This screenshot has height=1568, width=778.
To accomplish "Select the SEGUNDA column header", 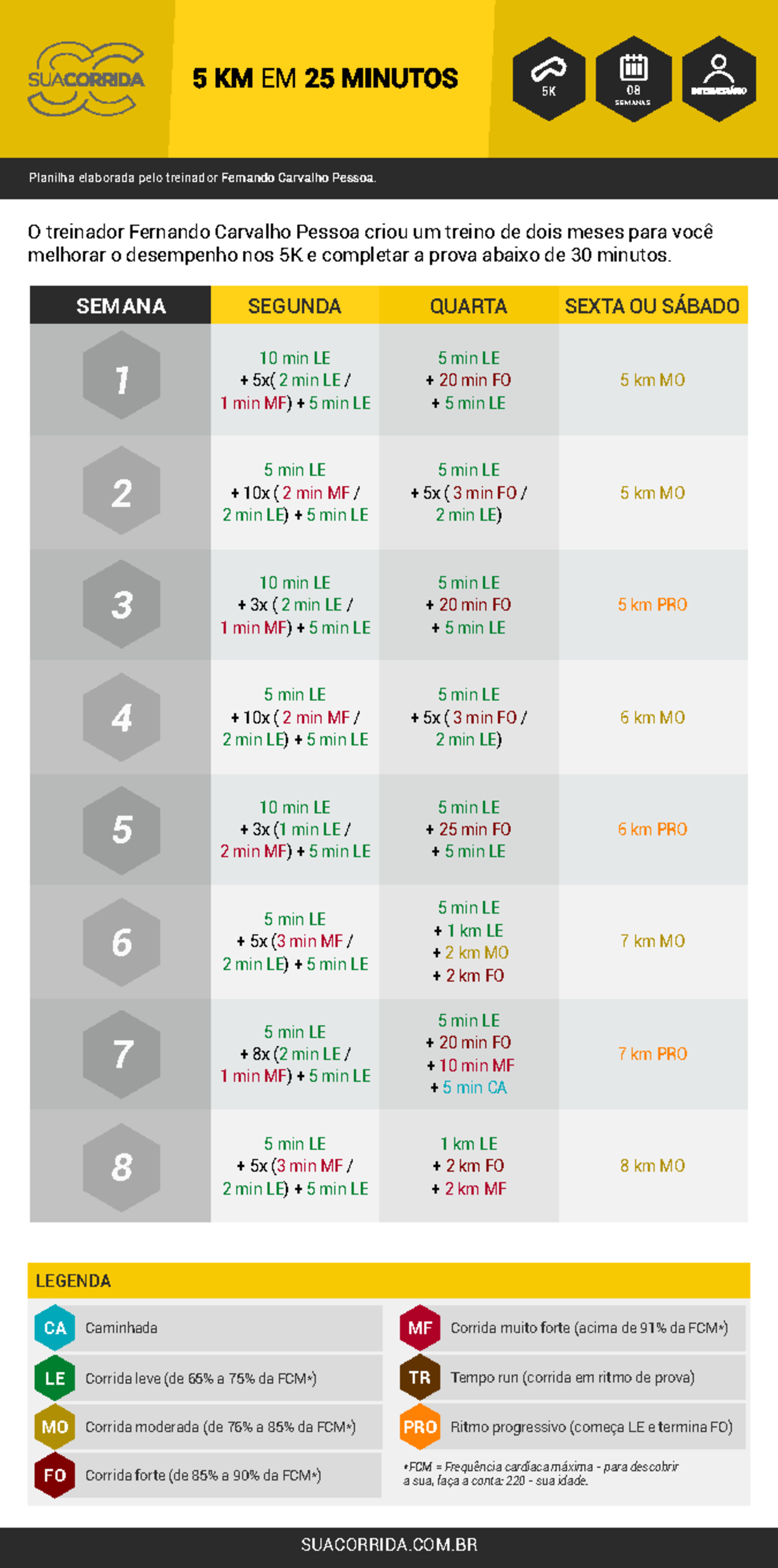I will point(294,306).
